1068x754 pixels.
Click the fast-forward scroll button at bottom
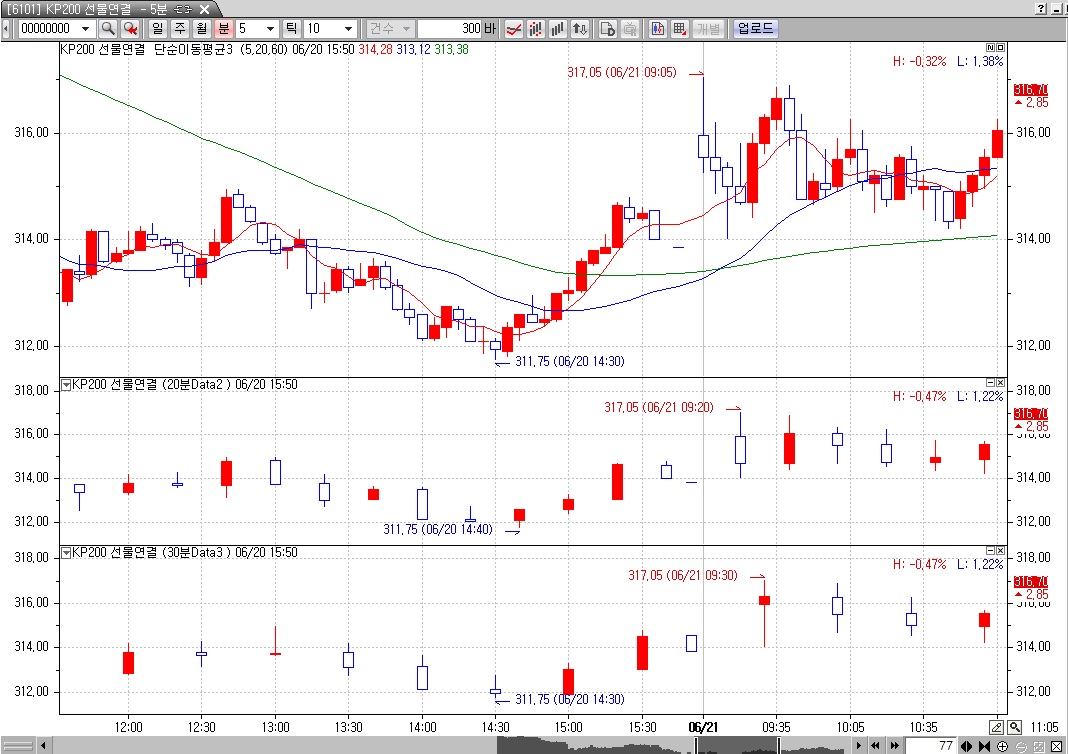(x=894, y=746)
